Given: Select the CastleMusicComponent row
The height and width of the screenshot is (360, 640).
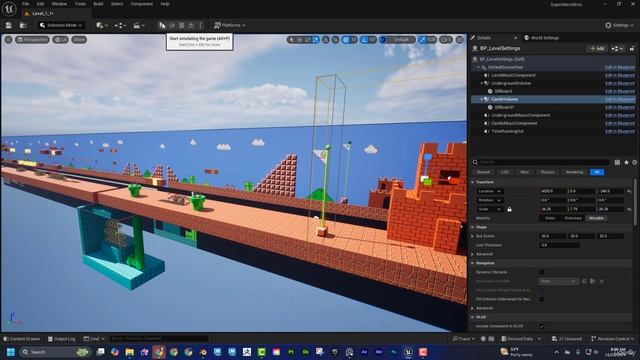Looking at the screenshot, I should (553, 123).
